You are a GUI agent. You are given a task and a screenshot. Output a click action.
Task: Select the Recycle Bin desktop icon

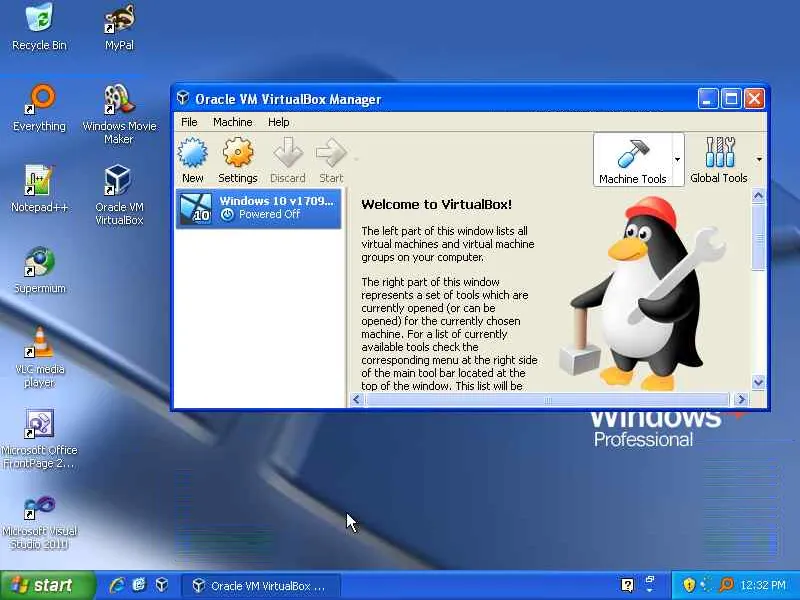coord(39,27)
